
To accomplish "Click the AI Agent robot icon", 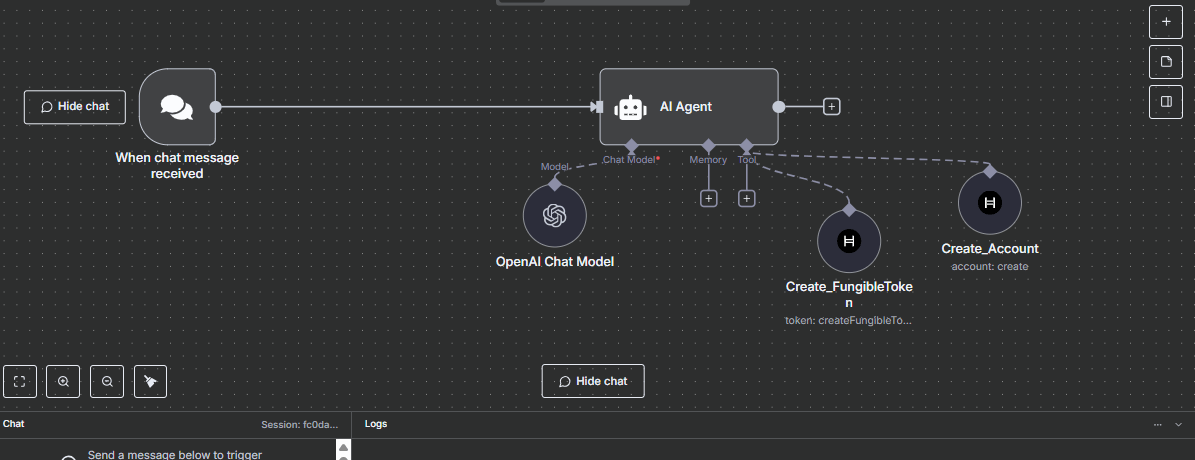I will pos(630,107).
